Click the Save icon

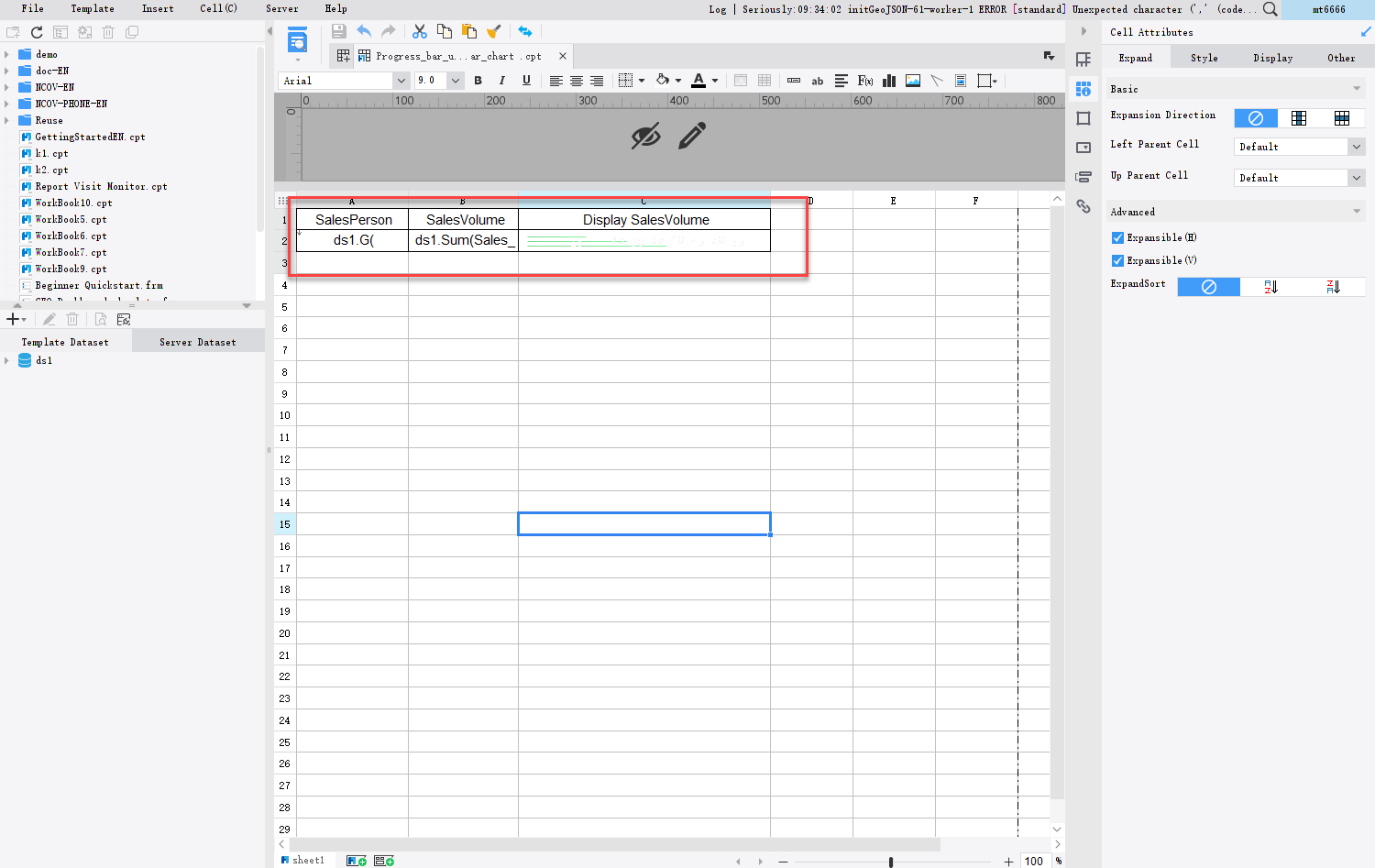(x=337, y=30)
